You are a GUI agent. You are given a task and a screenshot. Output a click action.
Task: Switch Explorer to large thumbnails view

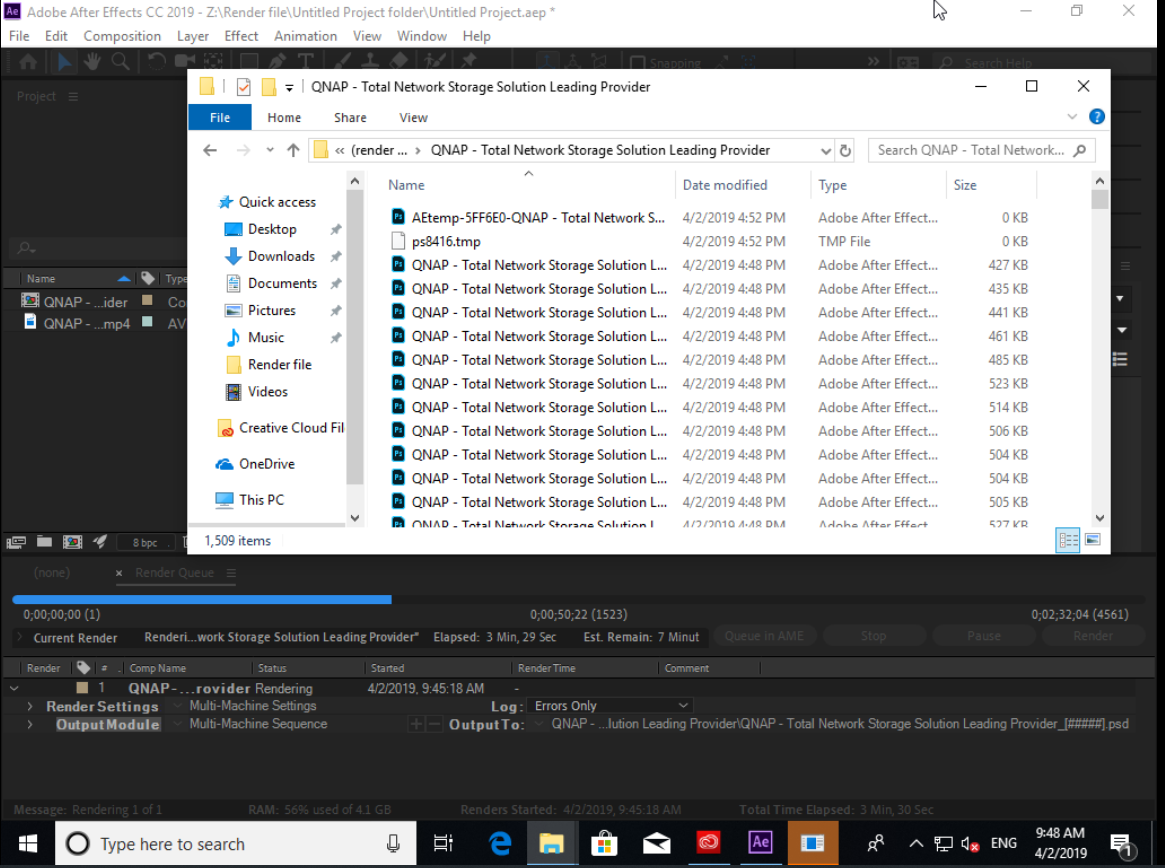tap(1092, 540)
